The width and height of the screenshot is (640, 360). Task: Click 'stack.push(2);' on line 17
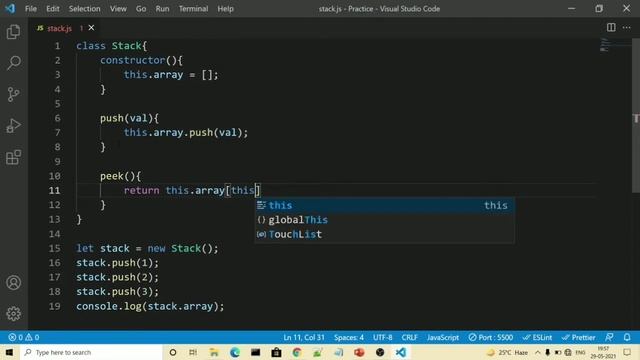point(118,278)
